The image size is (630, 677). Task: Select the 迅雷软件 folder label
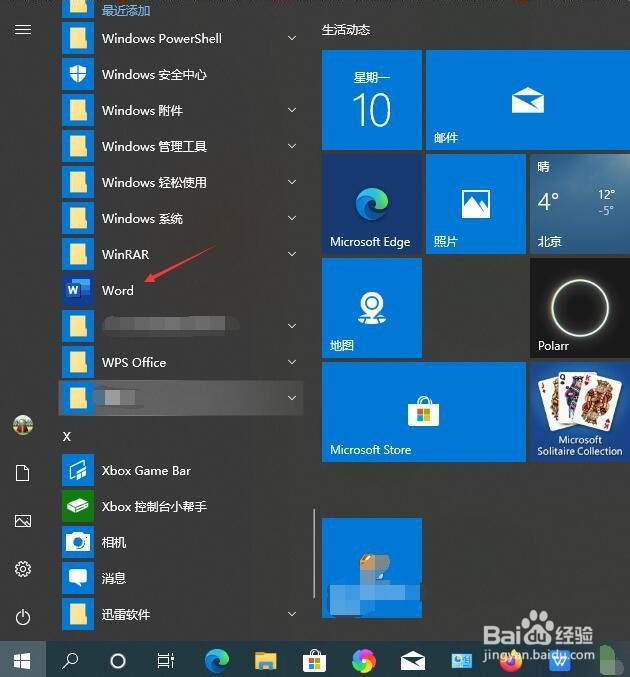click(x=126, y=614)
